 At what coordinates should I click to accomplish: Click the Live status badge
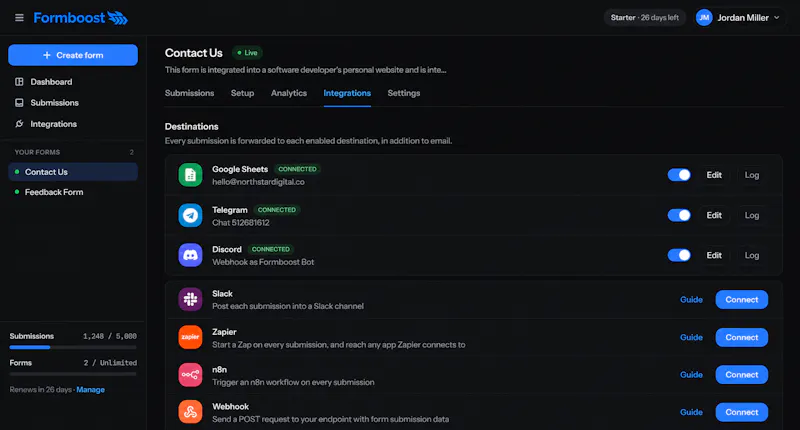pyautogui.click(x=247, y=53)
